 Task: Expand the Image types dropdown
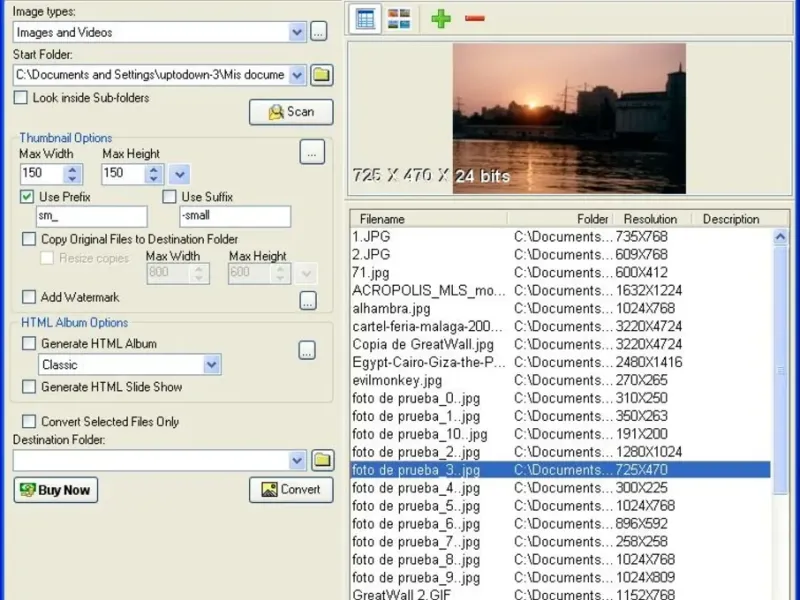point(297,32)
